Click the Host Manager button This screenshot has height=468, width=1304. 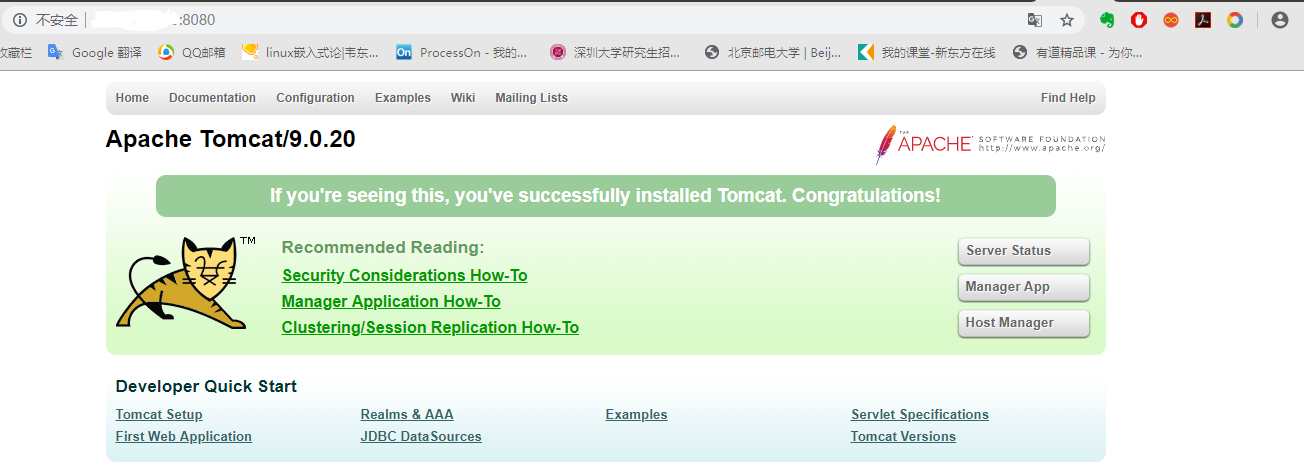click(1023, 323)
